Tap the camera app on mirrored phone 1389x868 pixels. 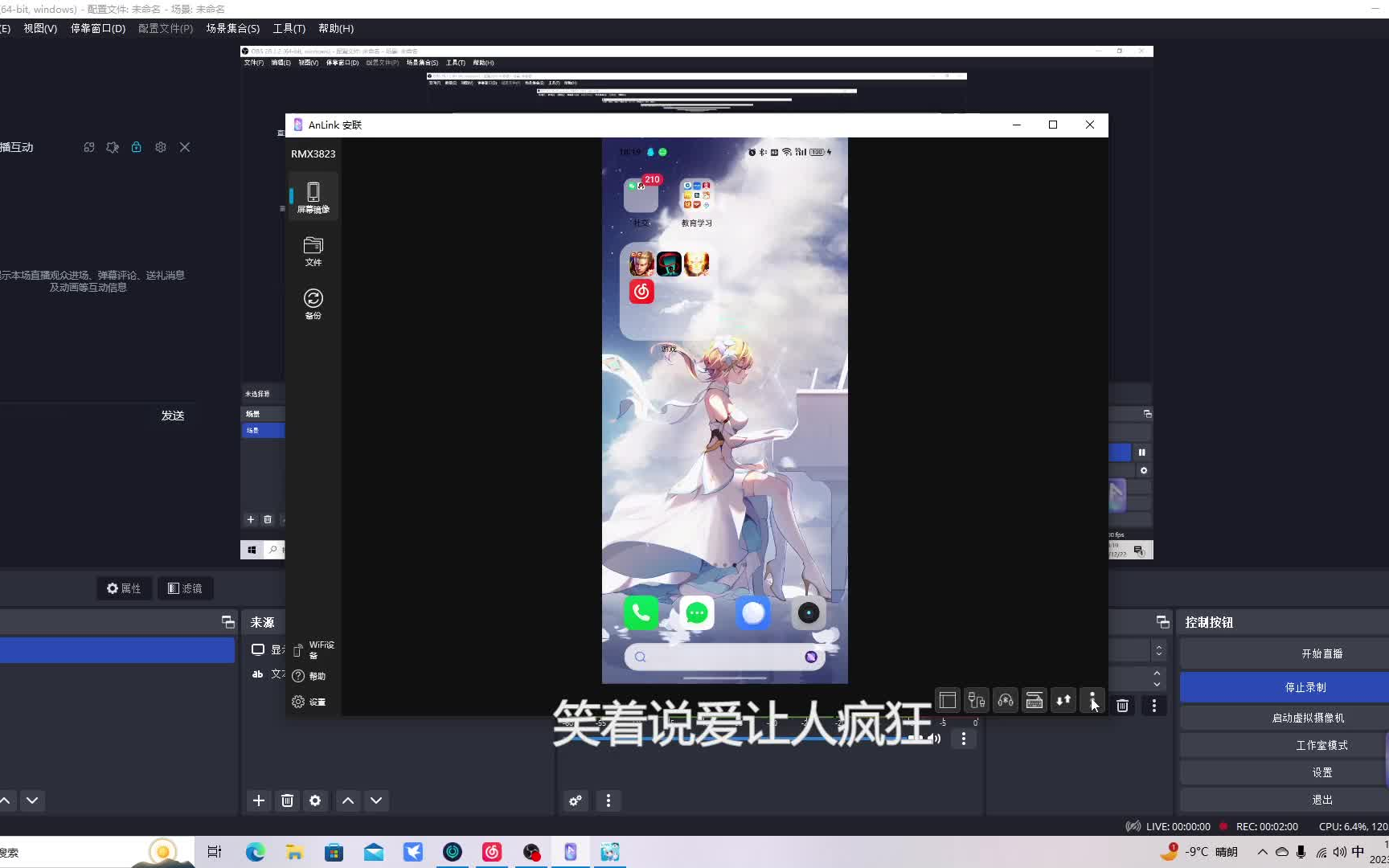point(809,613)
